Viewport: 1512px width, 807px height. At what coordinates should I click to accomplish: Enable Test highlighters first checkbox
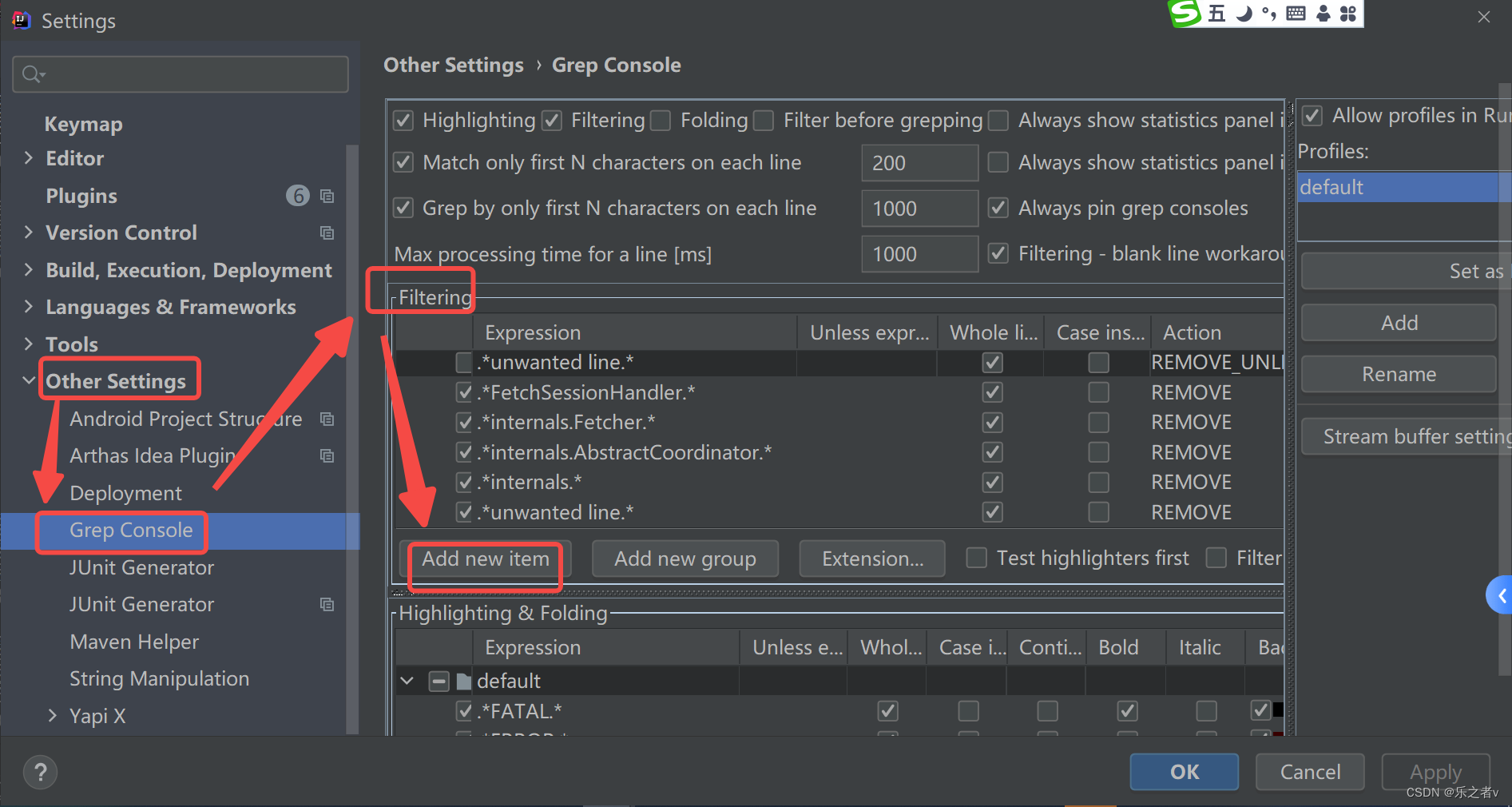[976, 558]
